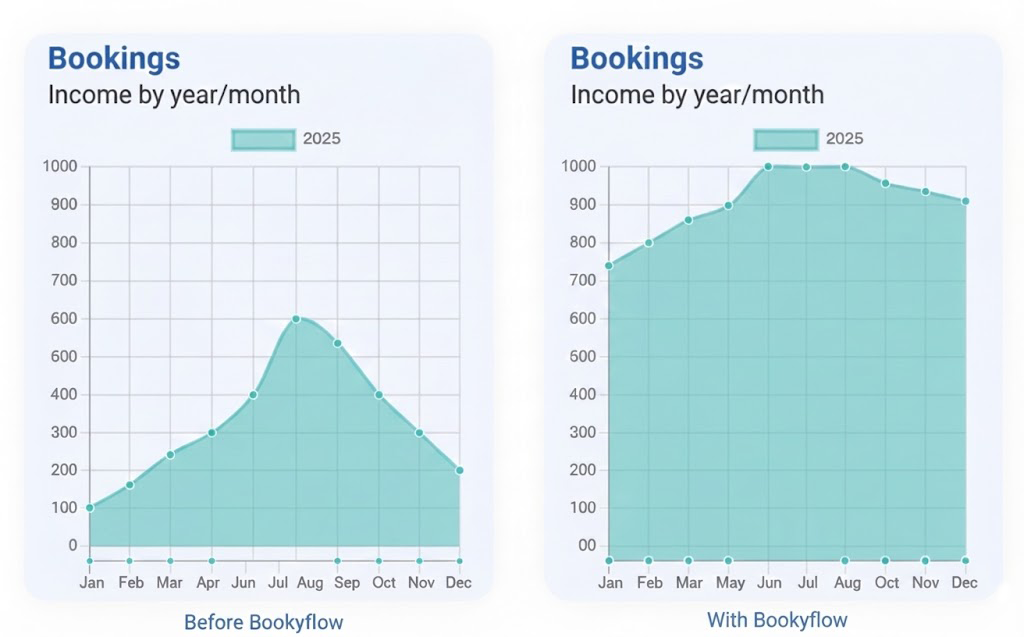Click the left chart's 'Income by year/month' subtitle

[x=174, y=95]
